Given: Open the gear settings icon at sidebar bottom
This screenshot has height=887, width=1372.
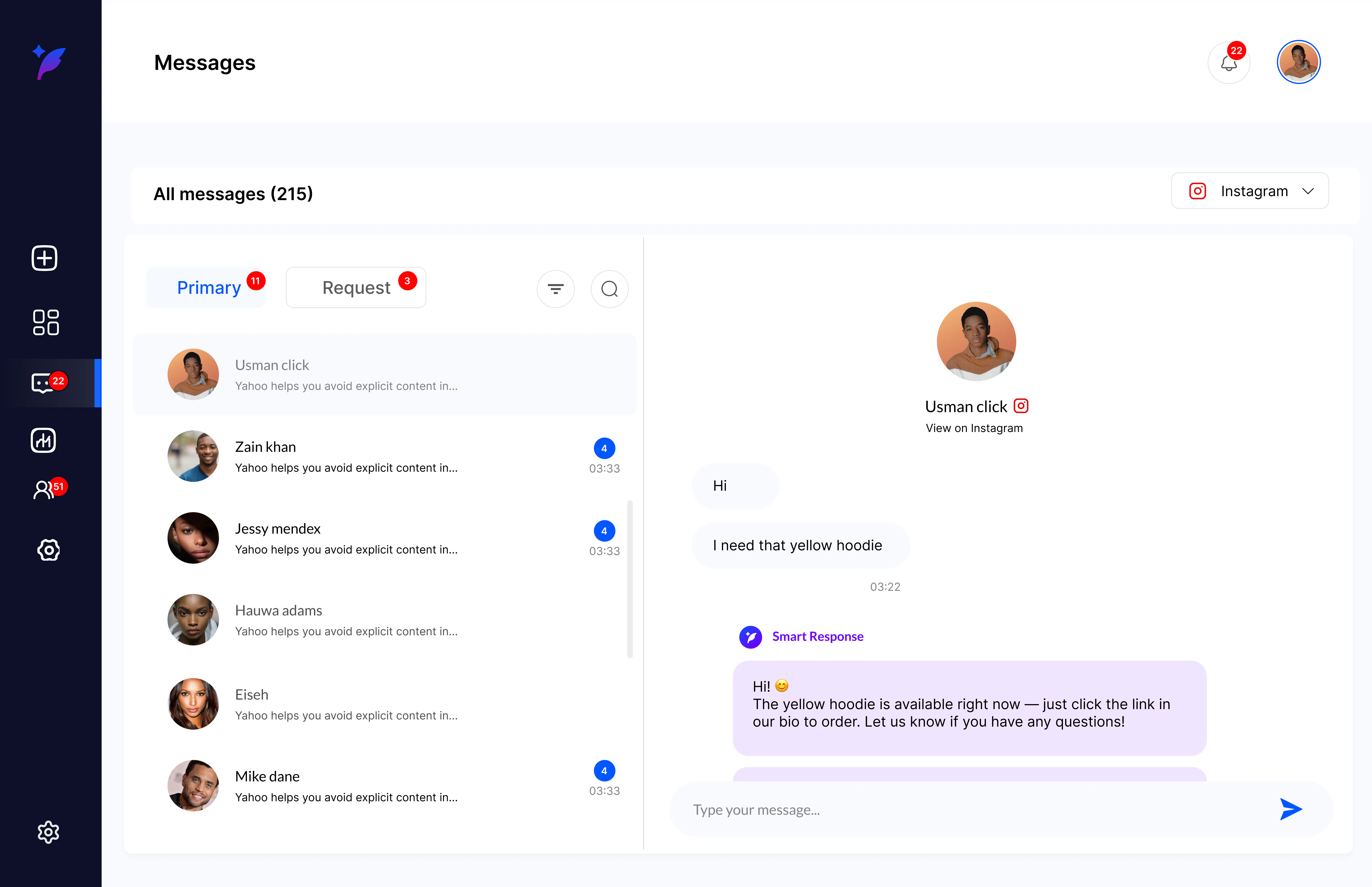Looking at the screenshot, I should [x=48, y=832].
